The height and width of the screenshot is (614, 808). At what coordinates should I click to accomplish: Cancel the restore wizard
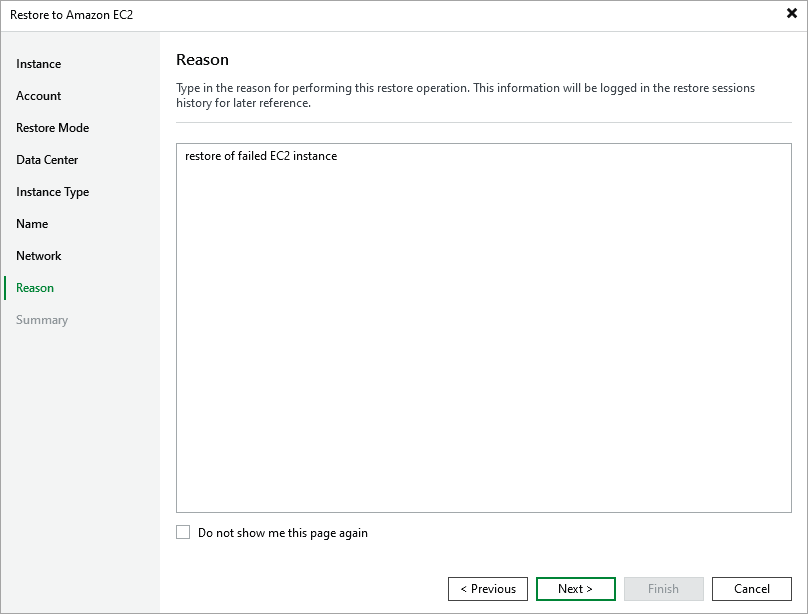click(x=751, y=588)
